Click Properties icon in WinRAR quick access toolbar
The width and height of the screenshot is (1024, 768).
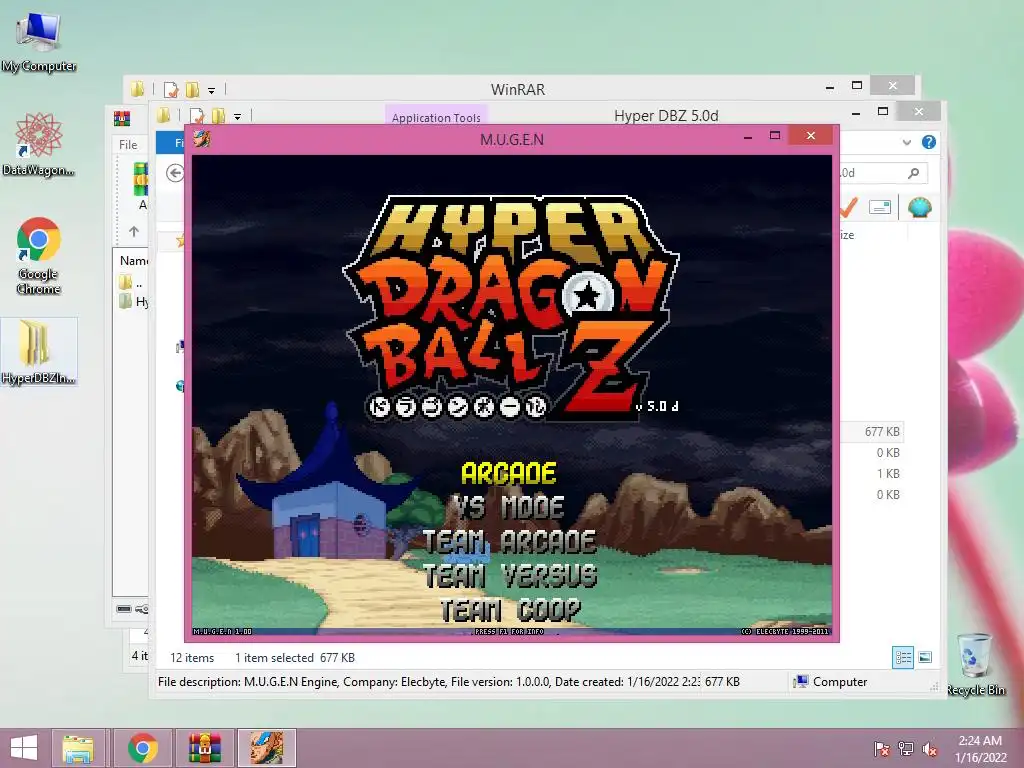tap(171, 89)
